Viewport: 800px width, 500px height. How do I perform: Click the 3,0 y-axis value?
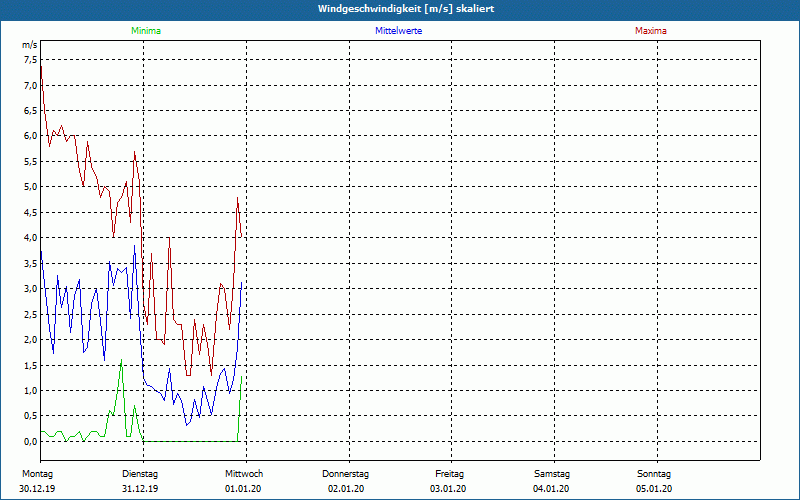click(31, 289)
